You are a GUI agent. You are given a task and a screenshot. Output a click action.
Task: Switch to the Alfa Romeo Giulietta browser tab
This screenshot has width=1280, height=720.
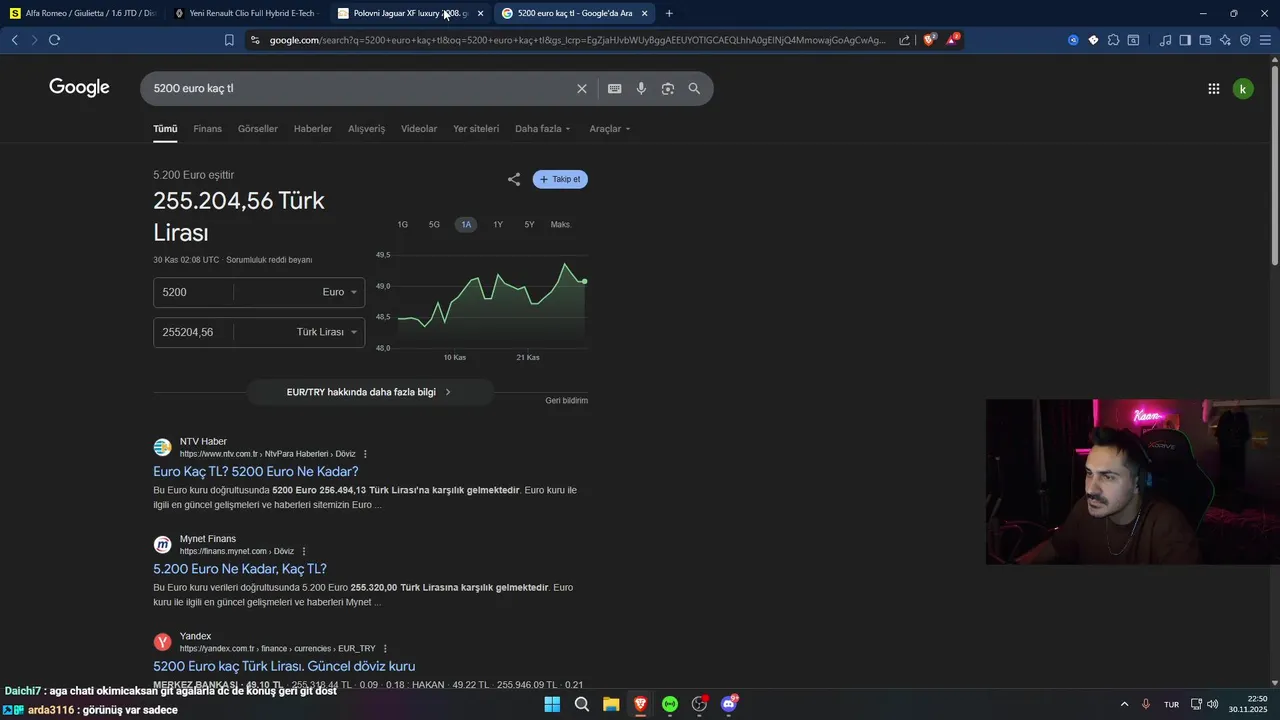point(83,13)
